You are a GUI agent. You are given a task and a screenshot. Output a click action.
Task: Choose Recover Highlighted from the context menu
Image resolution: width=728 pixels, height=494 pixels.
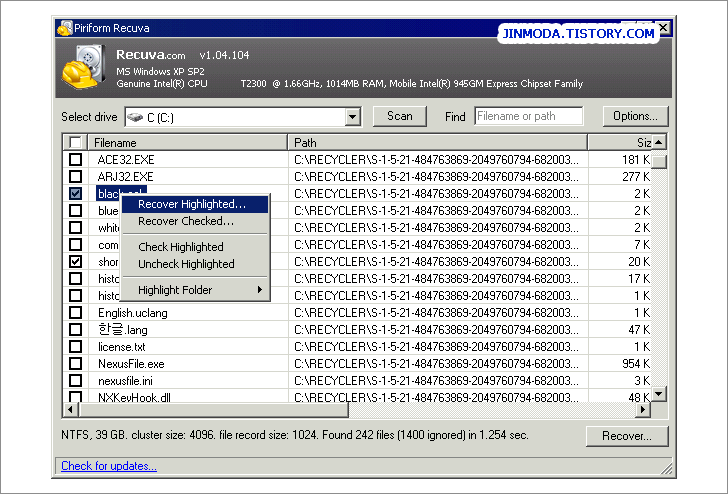point(195,204)
